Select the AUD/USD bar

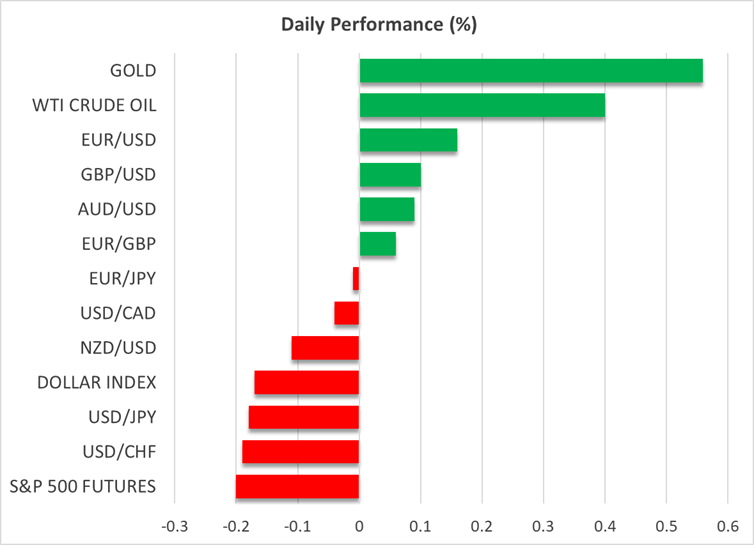click(386, 209)
